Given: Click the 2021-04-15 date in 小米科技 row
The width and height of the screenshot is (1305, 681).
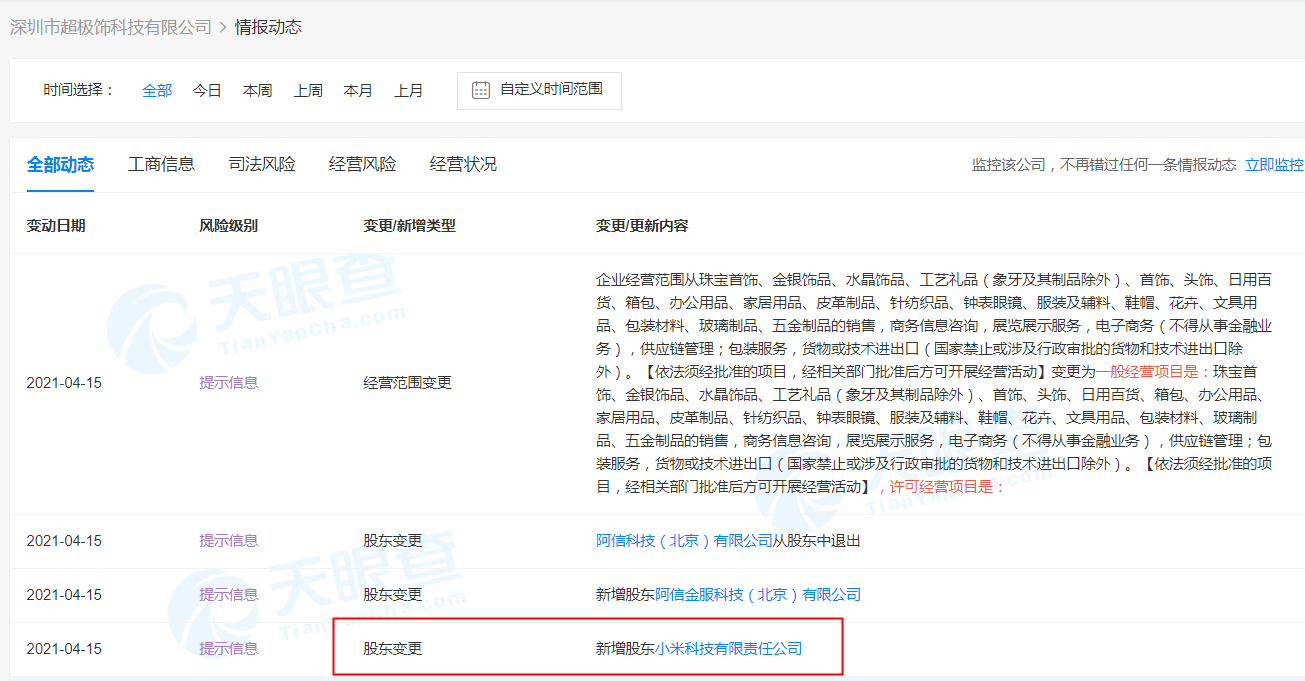Looking at the screenshot, I should [64, 649].
